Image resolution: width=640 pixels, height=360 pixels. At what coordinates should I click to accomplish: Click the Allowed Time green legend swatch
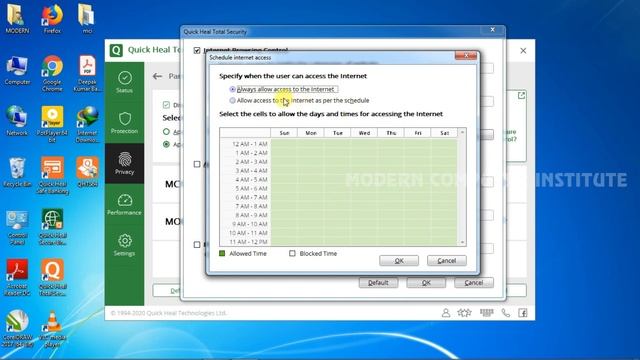point(222,253)
